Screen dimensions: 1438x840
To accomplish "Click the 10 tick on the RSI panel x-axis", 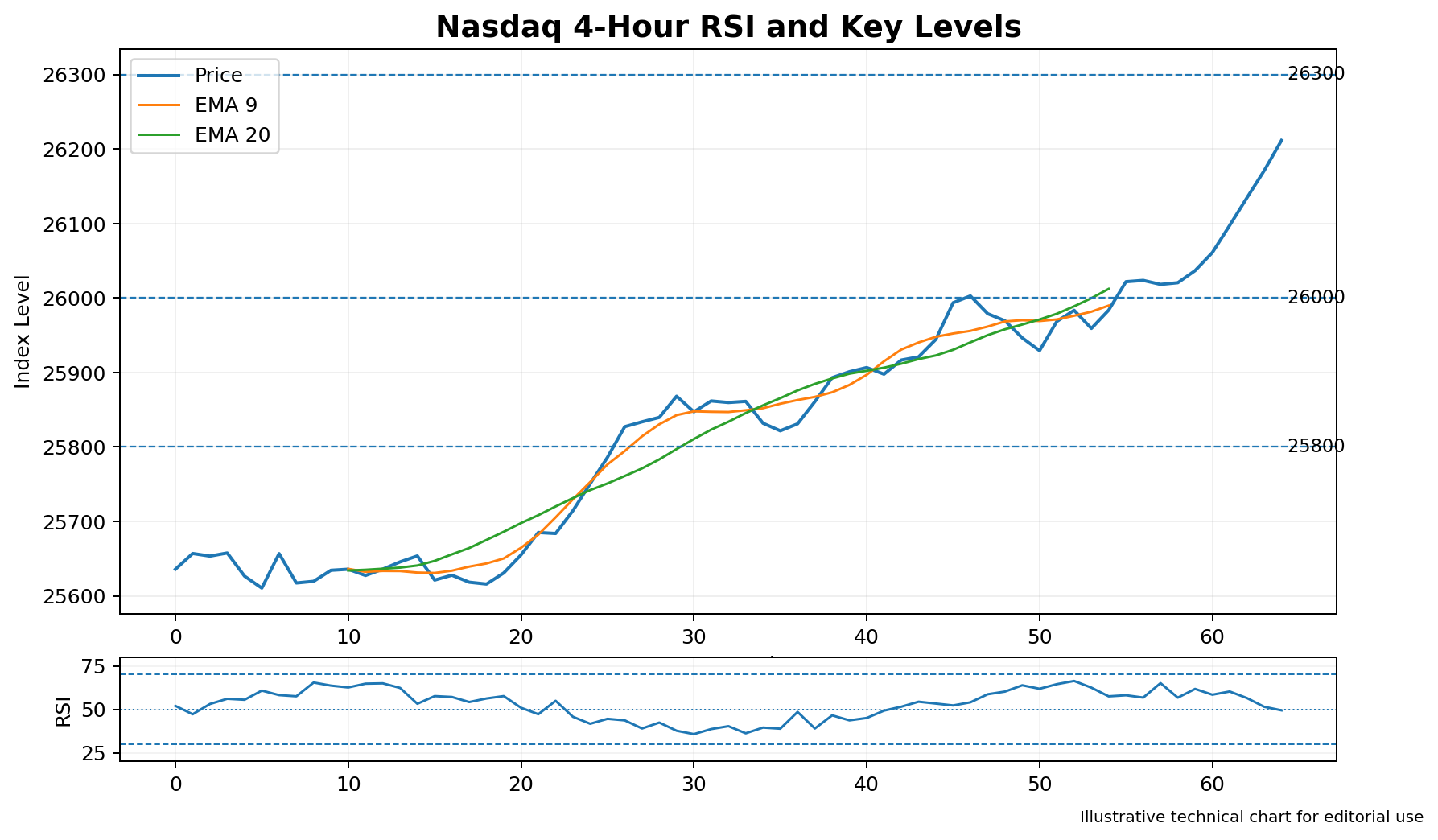I will click(x=348, y=784).
